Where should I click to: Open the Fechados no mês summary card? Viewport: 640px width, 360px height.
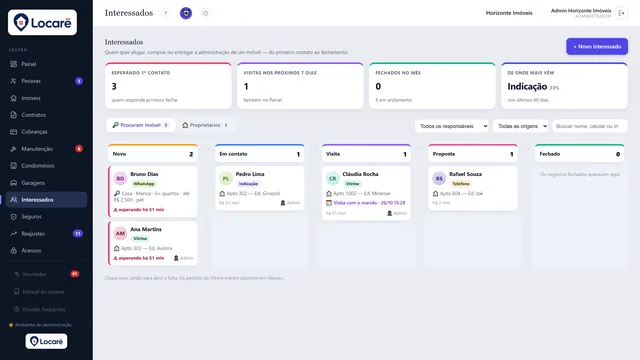pos(432,86)
